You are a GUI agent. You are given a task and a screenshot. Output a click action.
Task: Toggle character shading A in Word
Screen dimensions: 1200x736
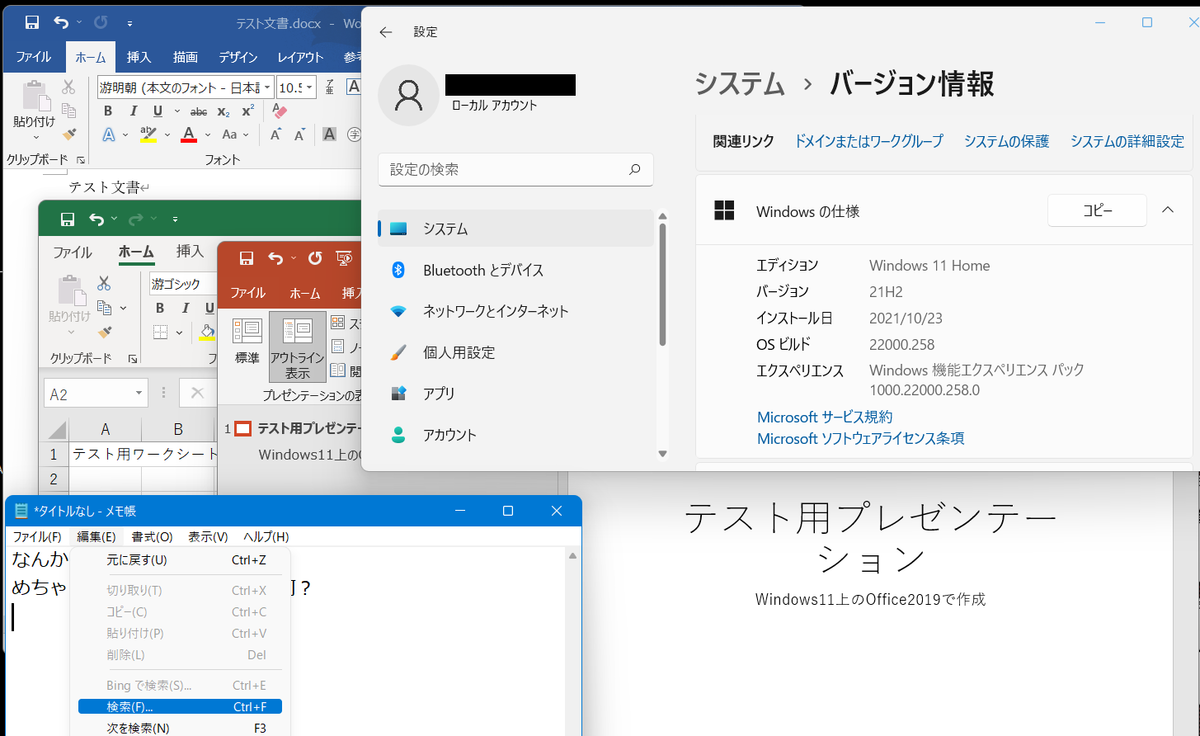pyautogui.click(x=329, y=134)
